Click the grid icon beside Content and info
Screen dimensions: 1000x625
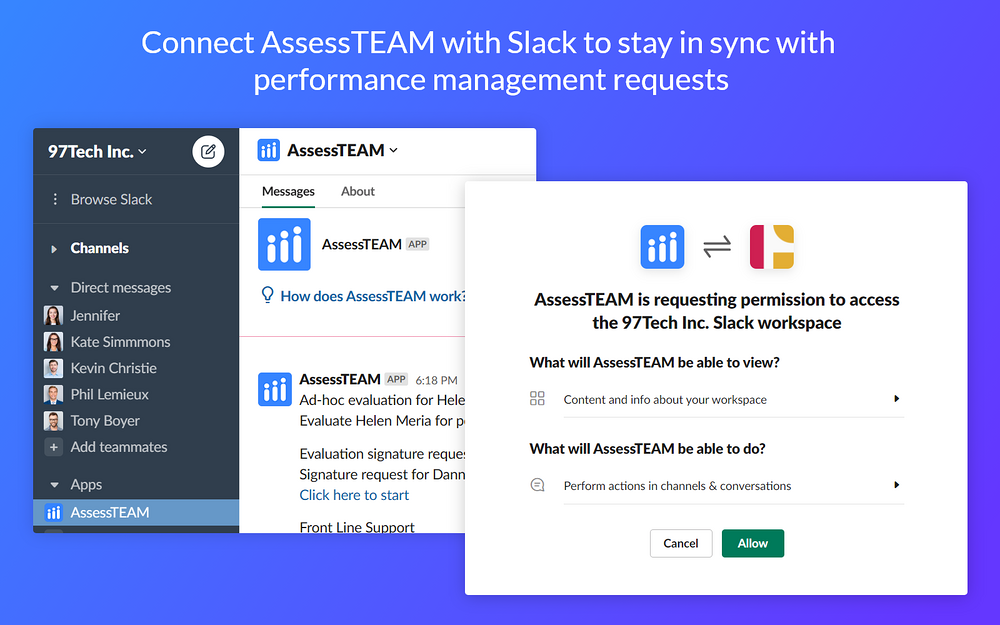point(537,399)
